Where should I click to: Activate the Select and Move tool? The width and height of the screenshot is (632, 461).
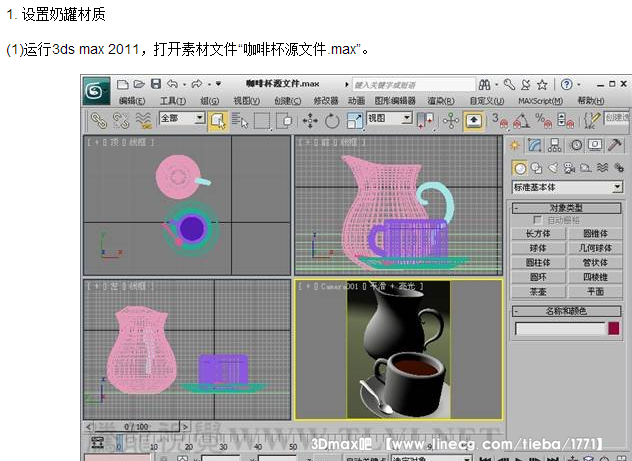(310, 120)
